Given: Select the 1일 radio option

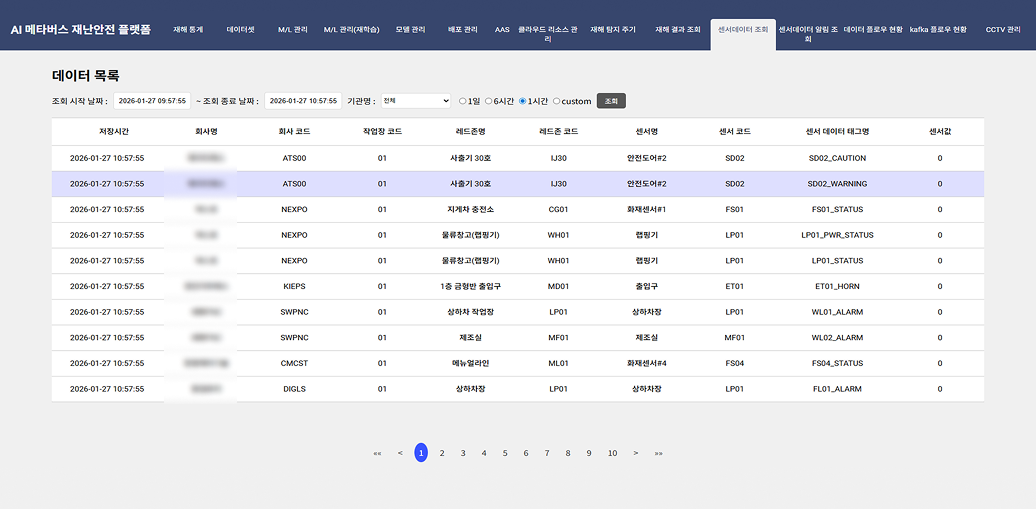Looking at the screenshot, I should click(x=462, y=101).
